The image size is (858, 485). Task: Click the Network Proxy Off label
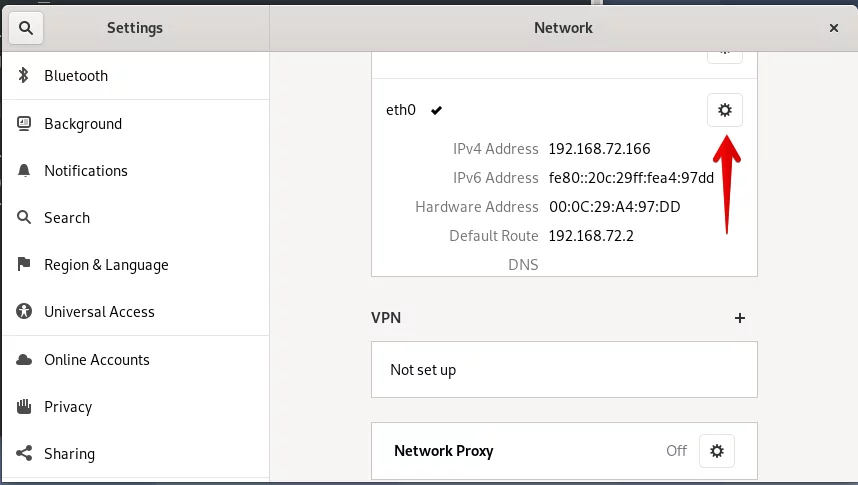click(x=676, y=451)
